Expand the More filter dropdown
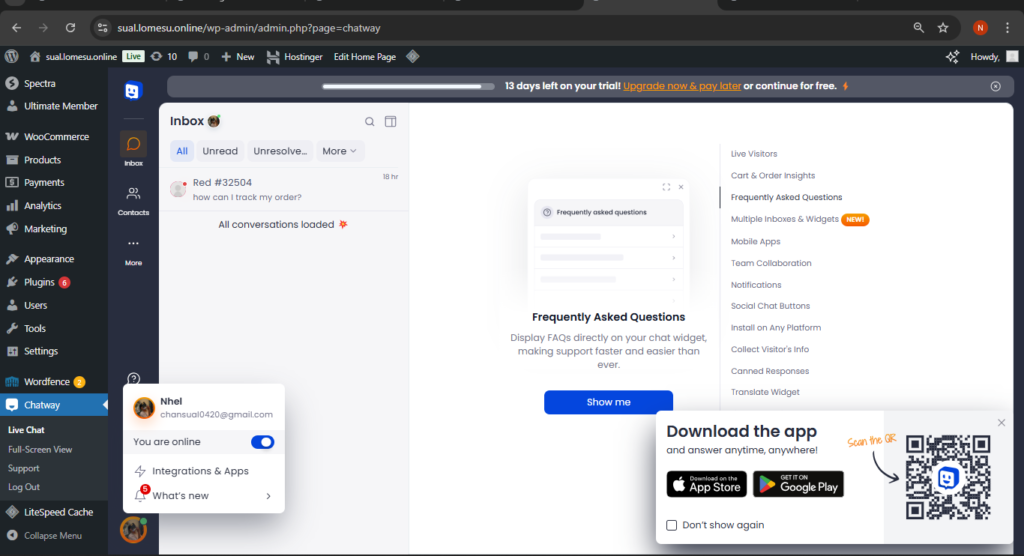This screenshot has height=556, width=1024. coord(340,151)
